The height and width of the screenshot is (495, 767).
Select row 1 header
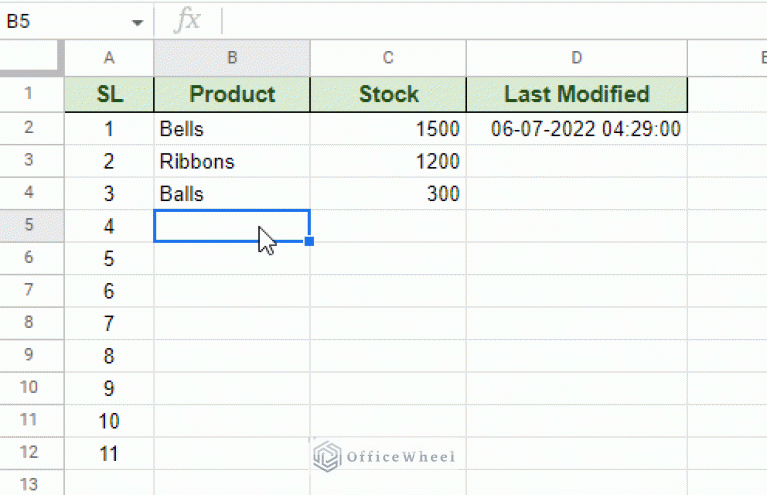coord(31,94)
